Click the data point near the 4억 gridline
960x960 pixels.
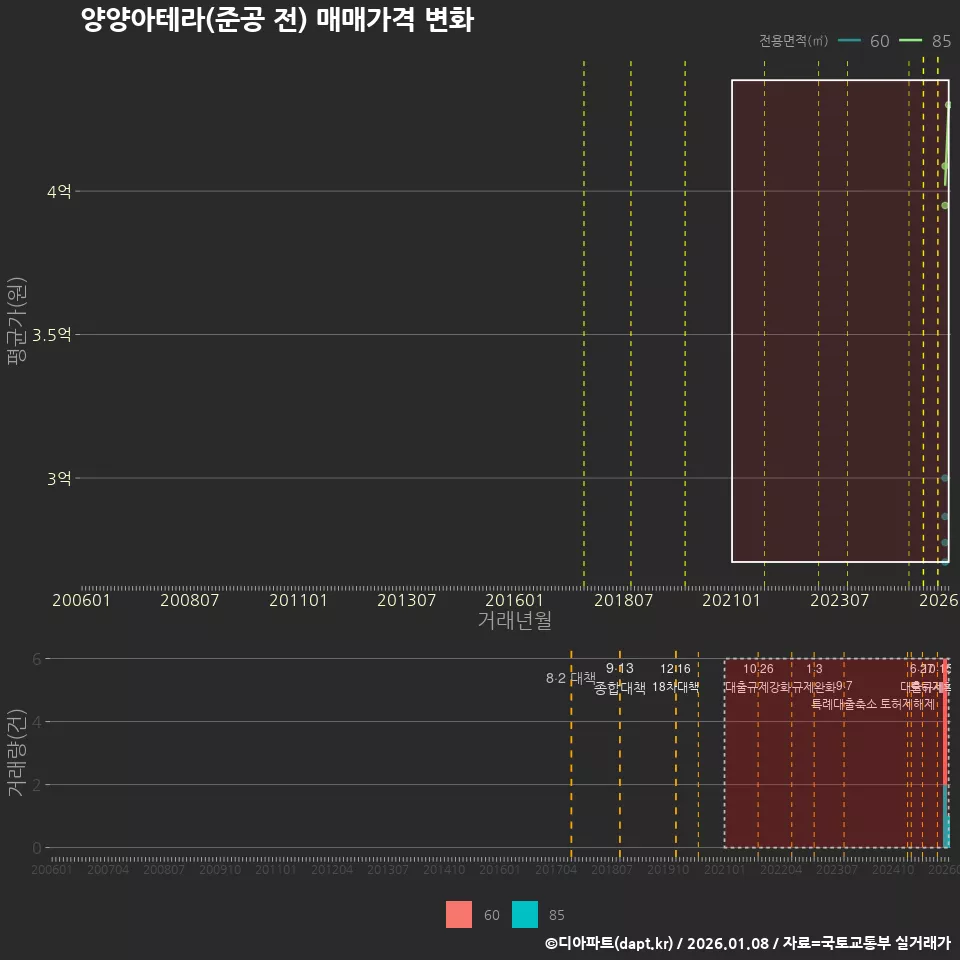945,204
